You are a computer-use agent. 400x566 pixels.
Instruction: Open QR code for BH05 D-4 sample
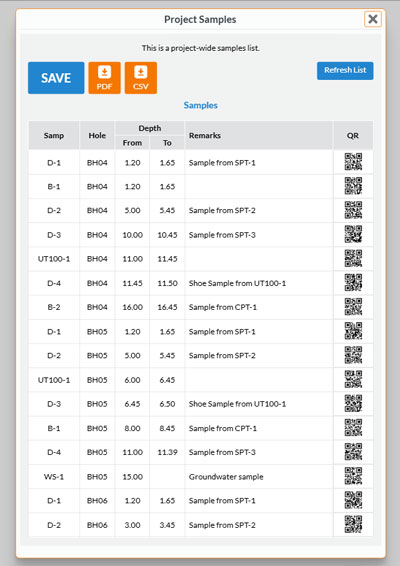coord(353,452)
